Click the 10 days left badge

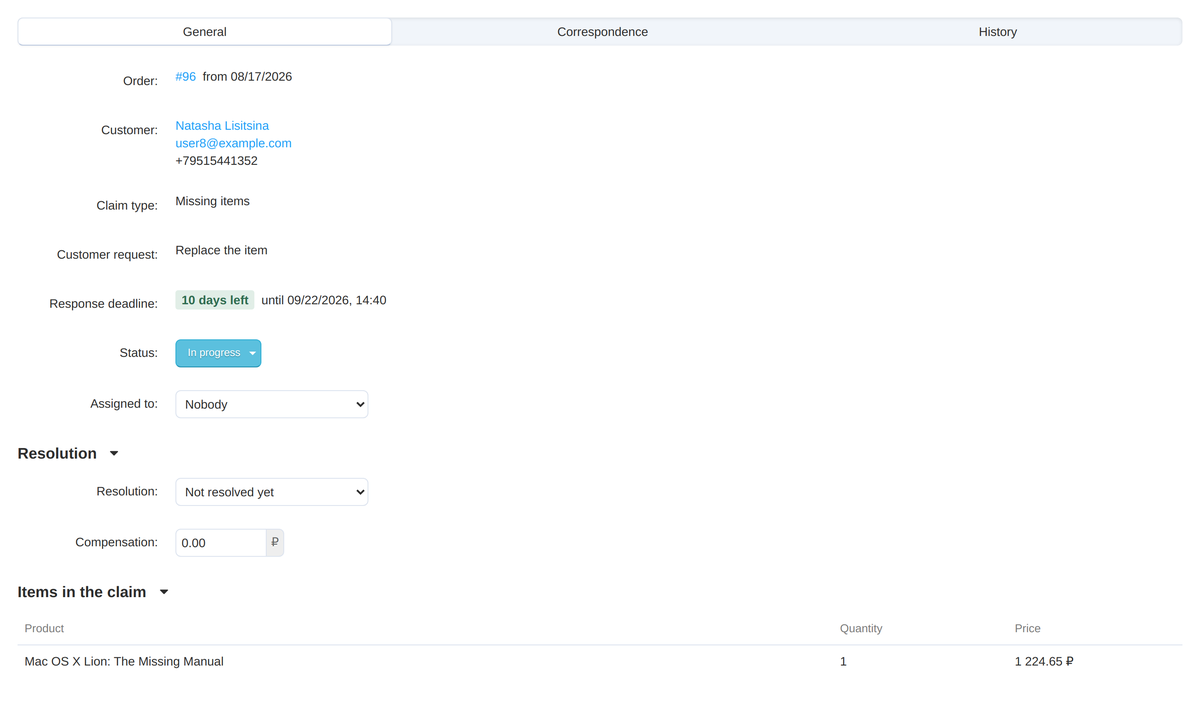(215, 300)
